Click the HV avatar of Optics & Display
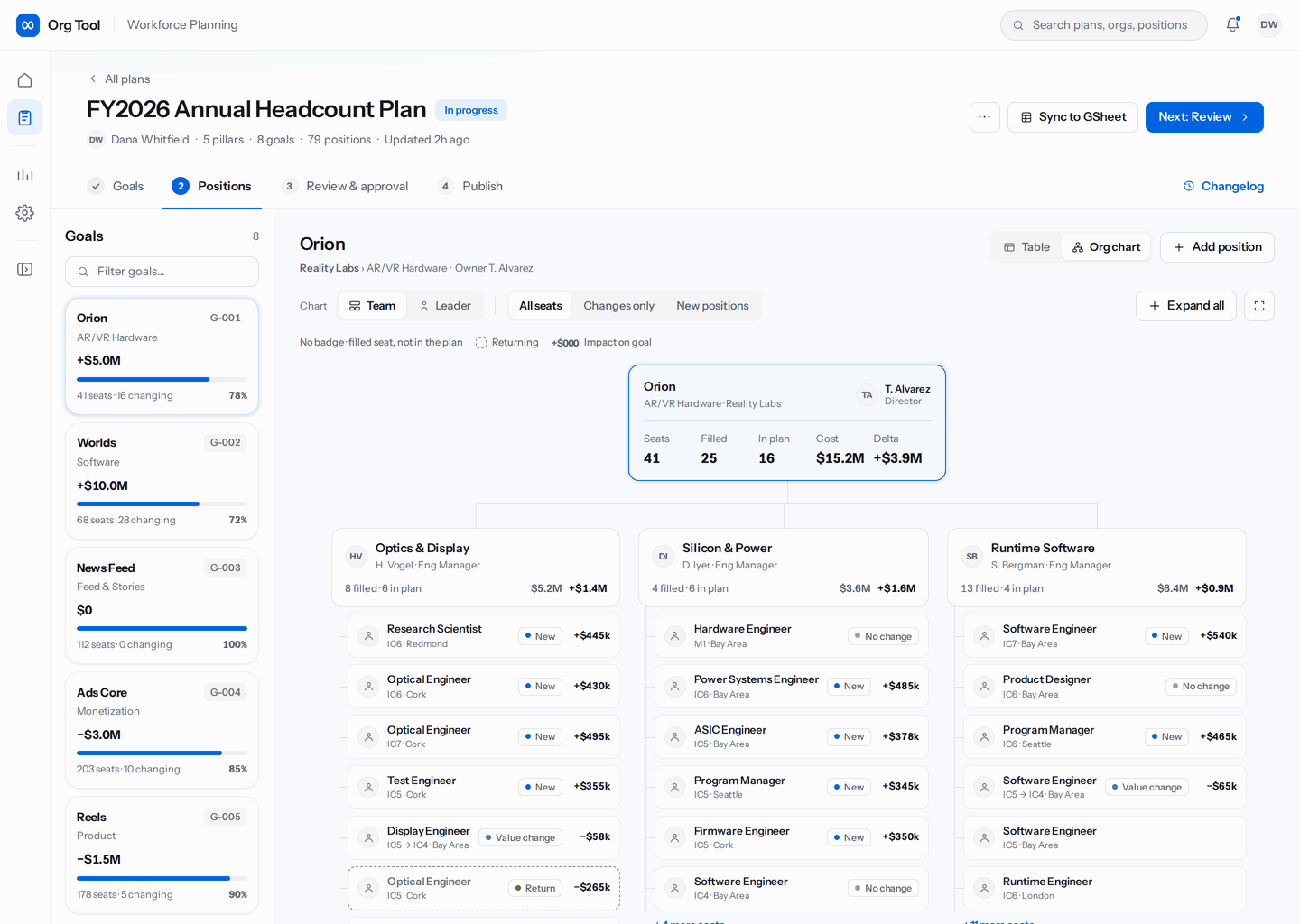This screenshot has width=1300, height=924. 357,557
